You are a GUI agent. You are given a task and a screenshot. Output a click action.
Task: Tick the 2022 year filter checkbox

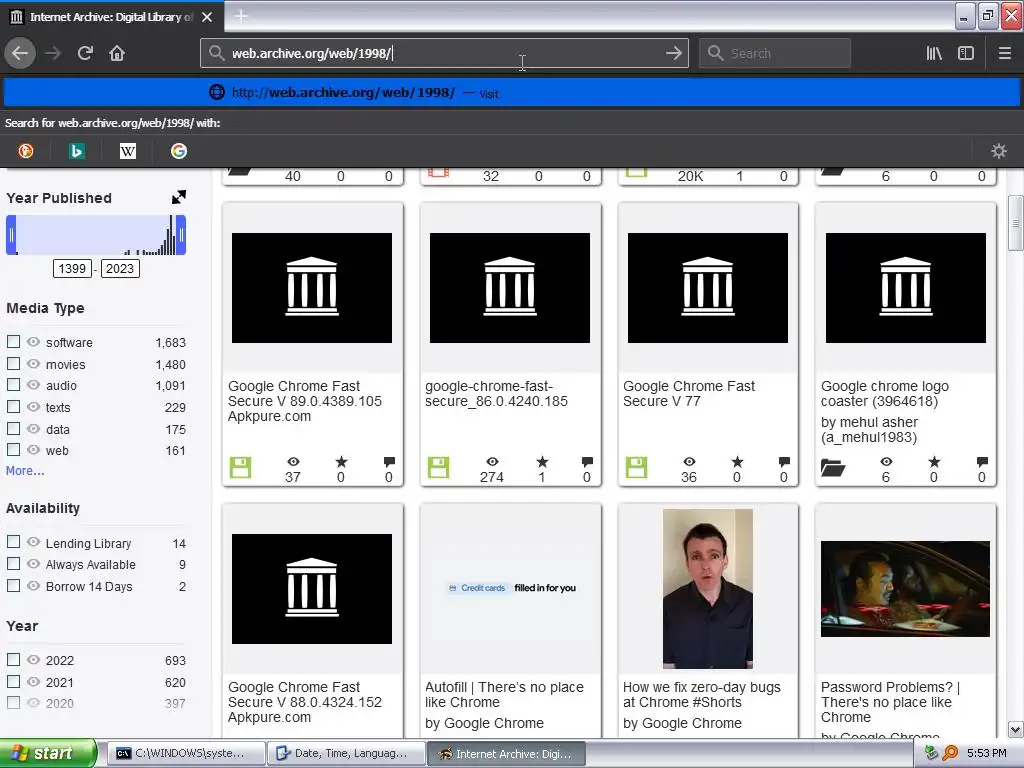14,660
